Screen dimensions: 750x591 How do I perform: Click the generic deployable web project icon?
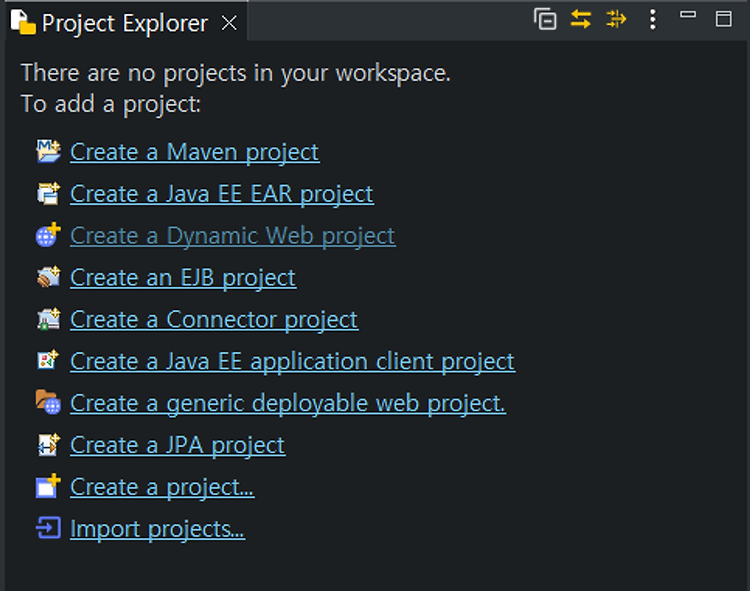pyautogui.click(x=48, y=402)
